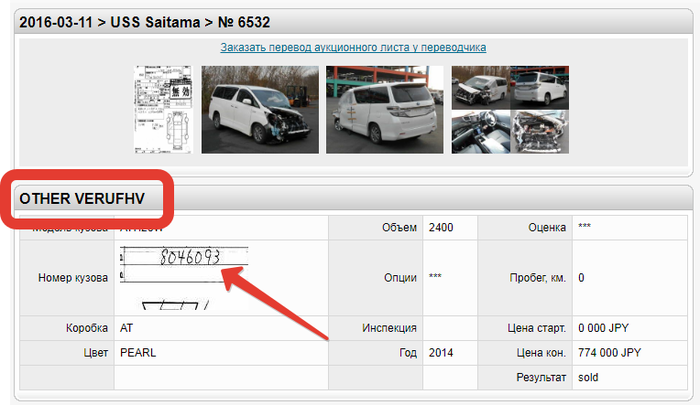The width and height of the screenshot is (700, 405).
Task: Open the rear view white van photo
Action: [385, 110]
